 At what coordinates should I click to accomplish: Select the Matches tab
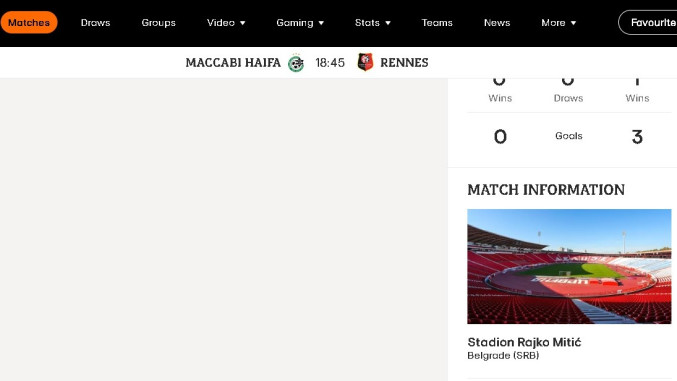[x=29, y=22]
